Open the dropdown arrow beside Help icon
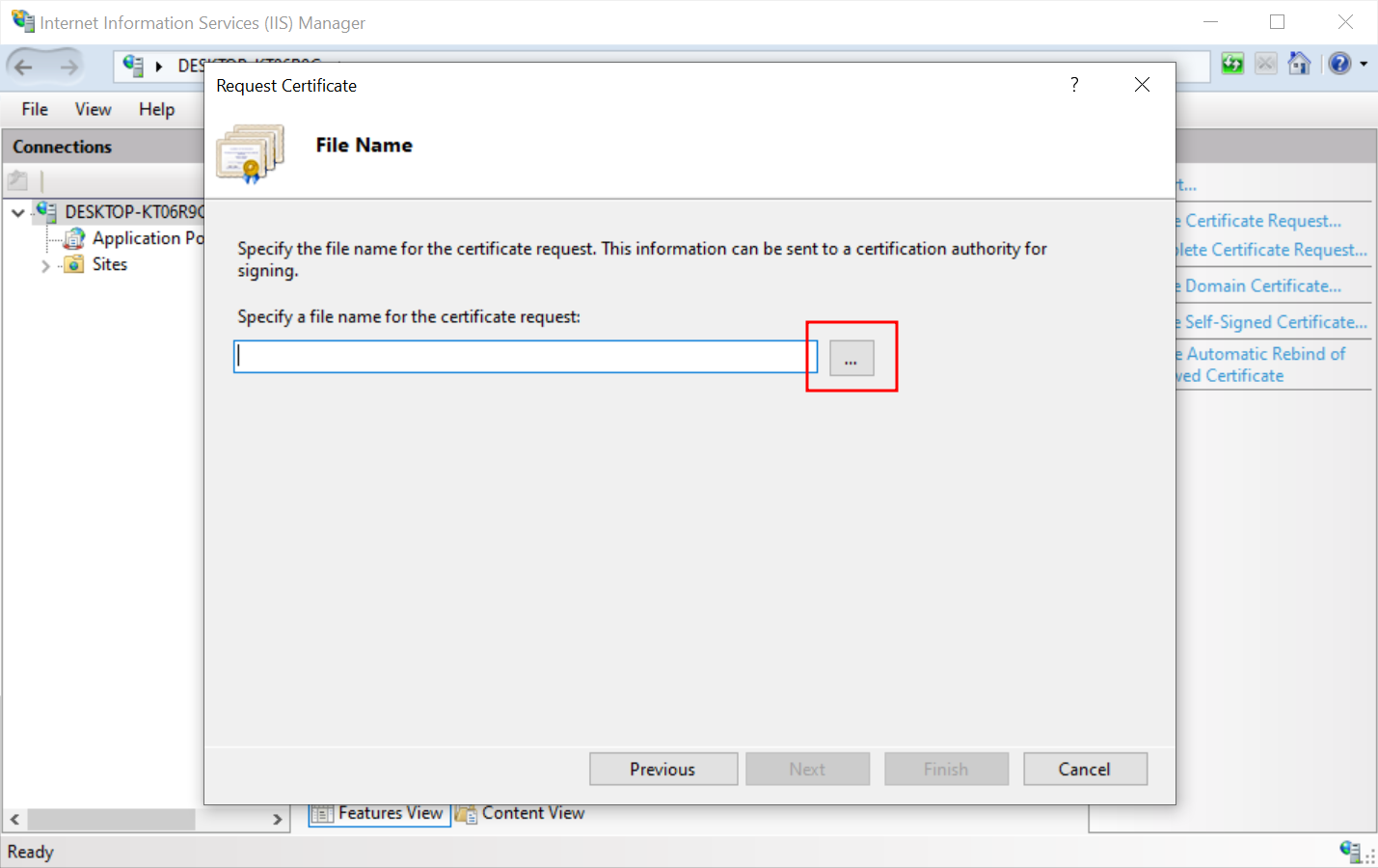Image resolution: width=1378 pixels, height=868 pixels. (x=1364, y=65)
